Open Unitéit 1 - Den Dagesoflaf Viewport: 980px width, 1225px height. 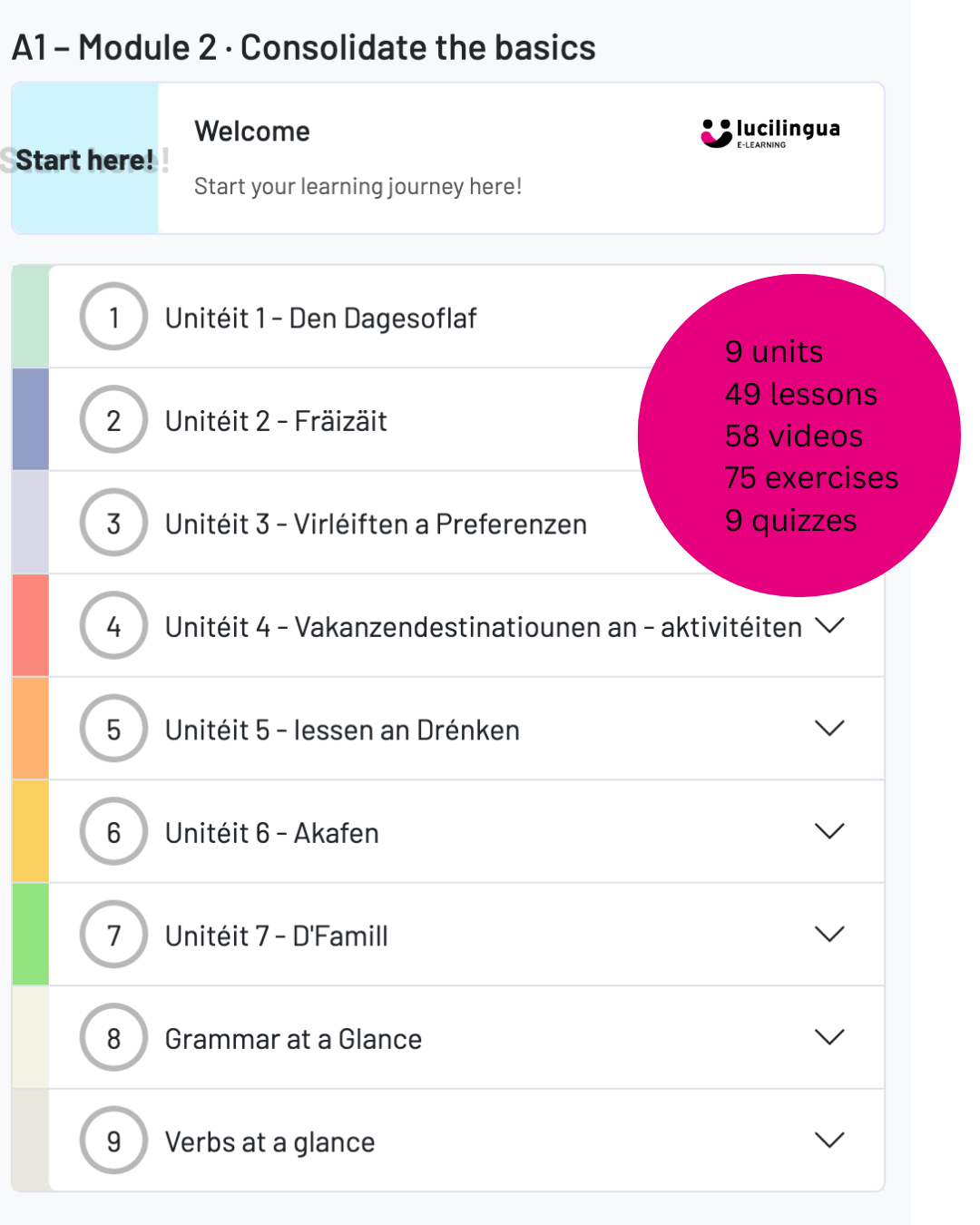(x=320, y=318)
